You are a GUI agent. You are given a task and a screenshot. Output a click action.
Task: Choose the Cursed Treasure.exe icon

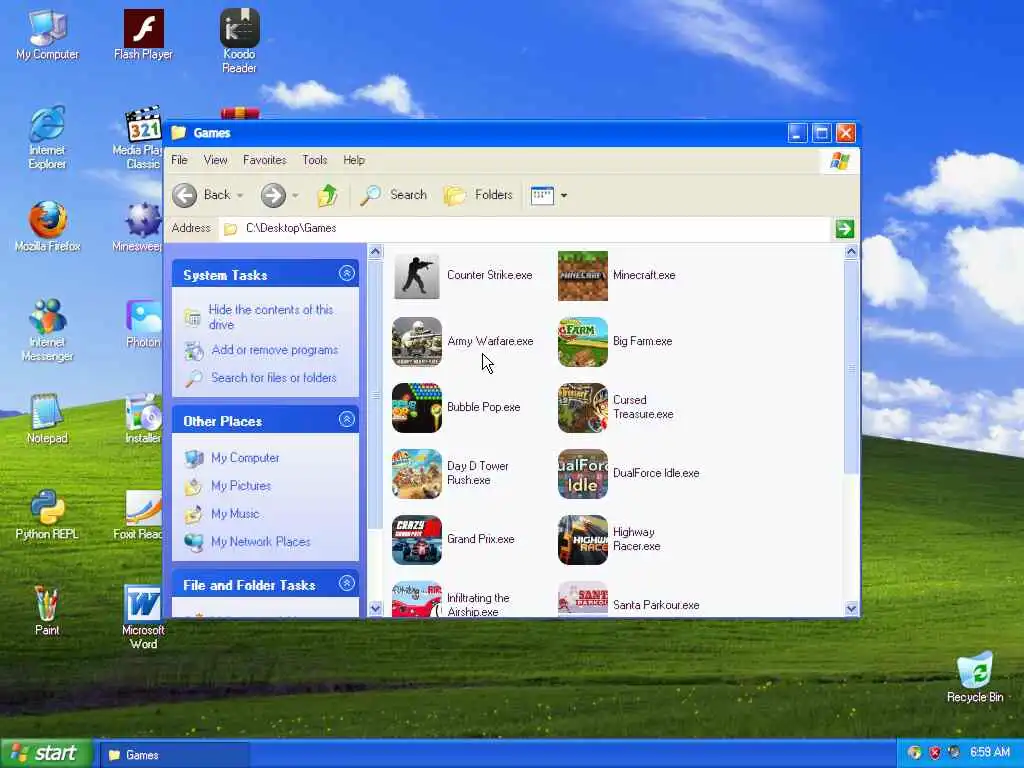click(x=583, y=408)
